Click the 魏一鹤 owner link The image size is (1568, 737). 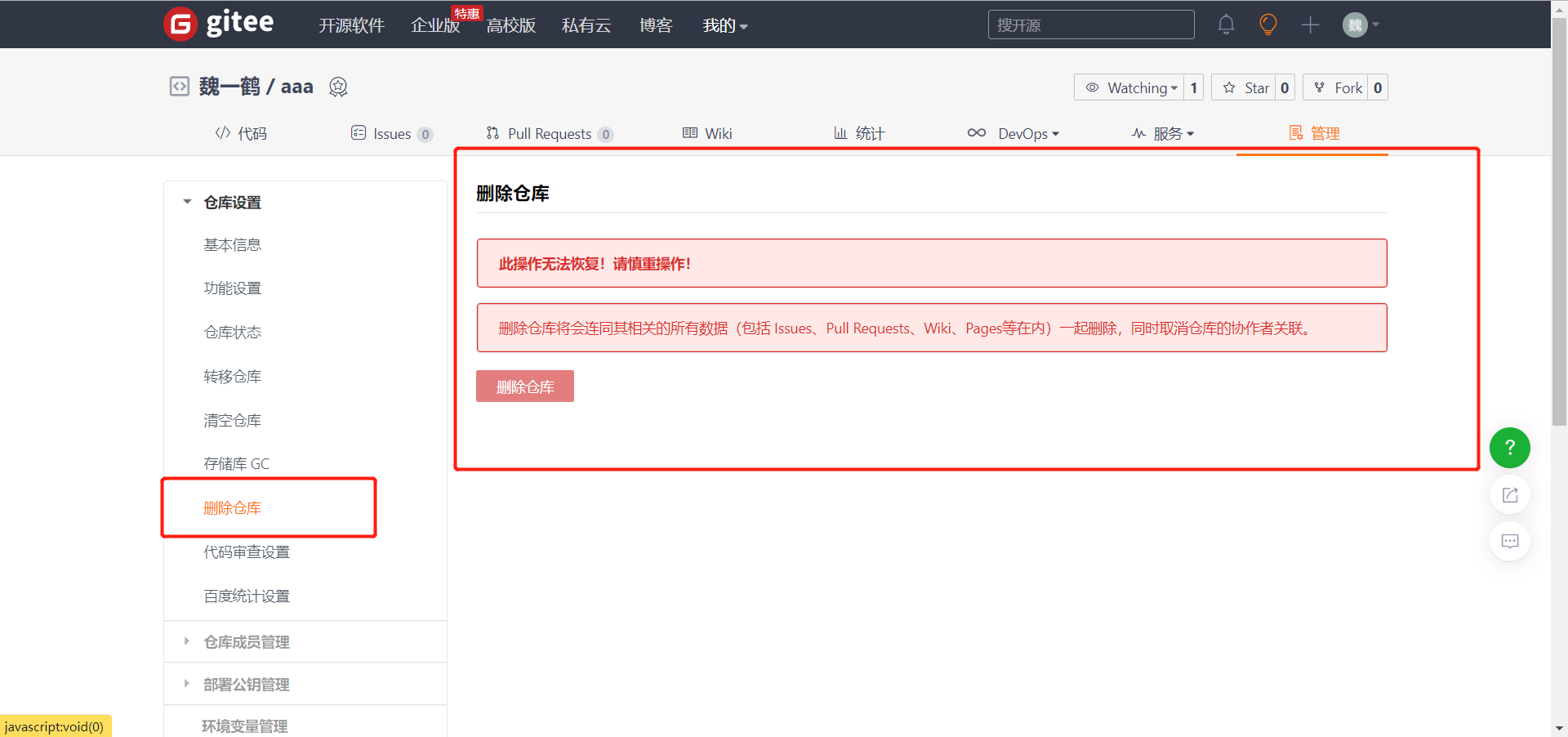[229, 87]
